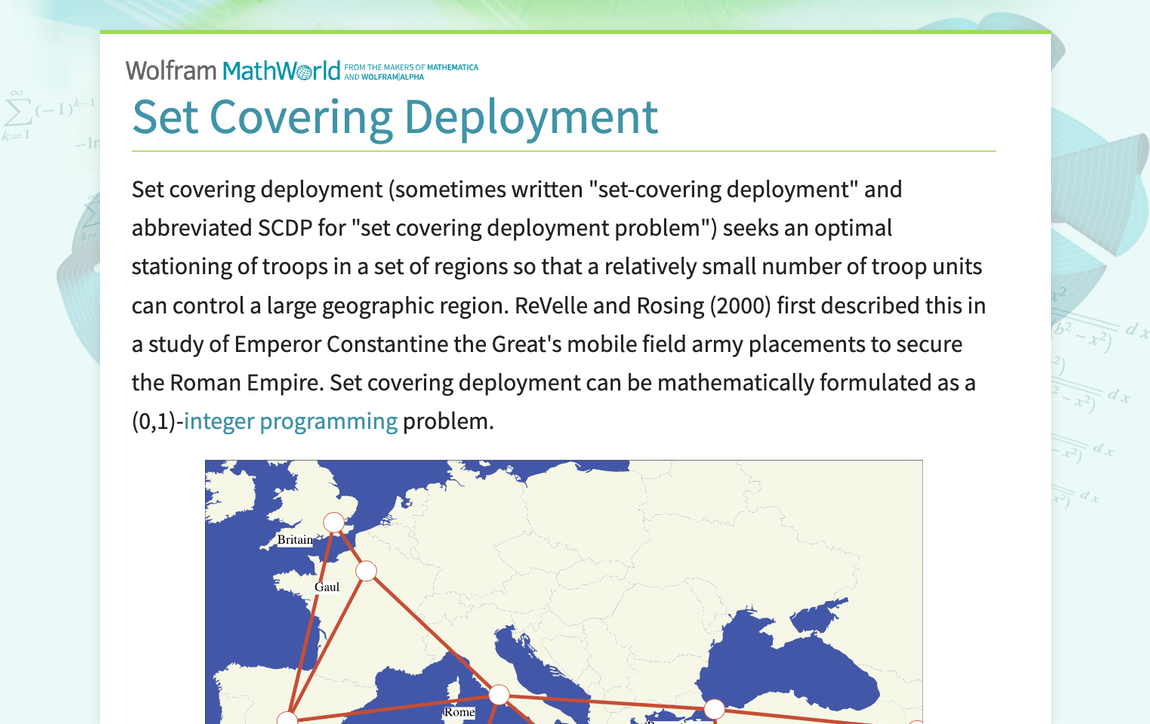Image resolution: width=1150 pixels, height=724 pixels.
Task: Click the Britain label on the map
Action: (x=295, y=540)
